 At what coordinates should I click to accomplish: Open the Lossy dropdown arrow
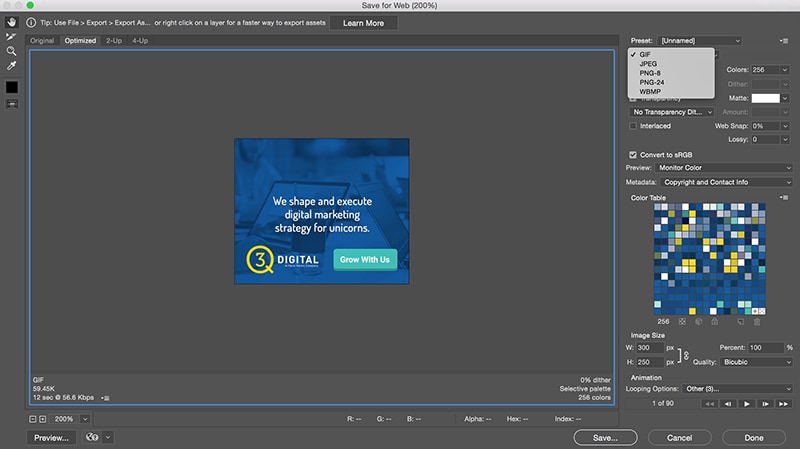click(x=785, y=139)
